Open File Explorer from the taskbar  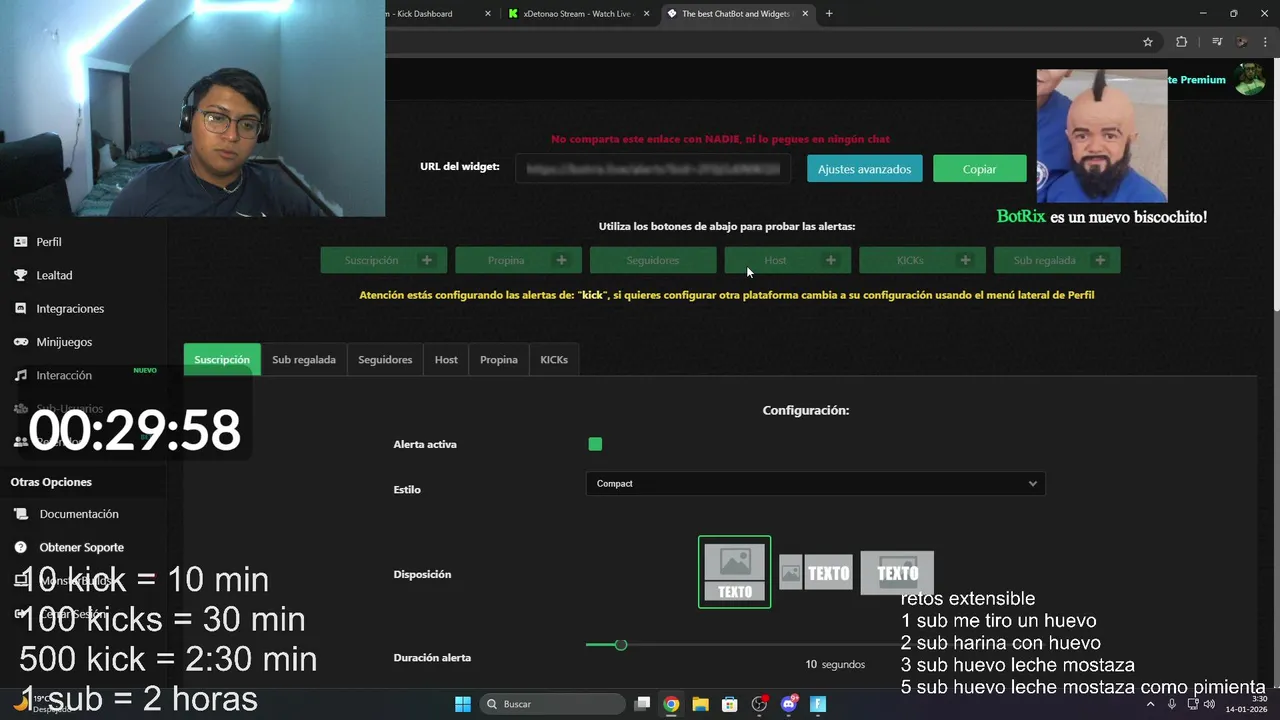point(700,704)
